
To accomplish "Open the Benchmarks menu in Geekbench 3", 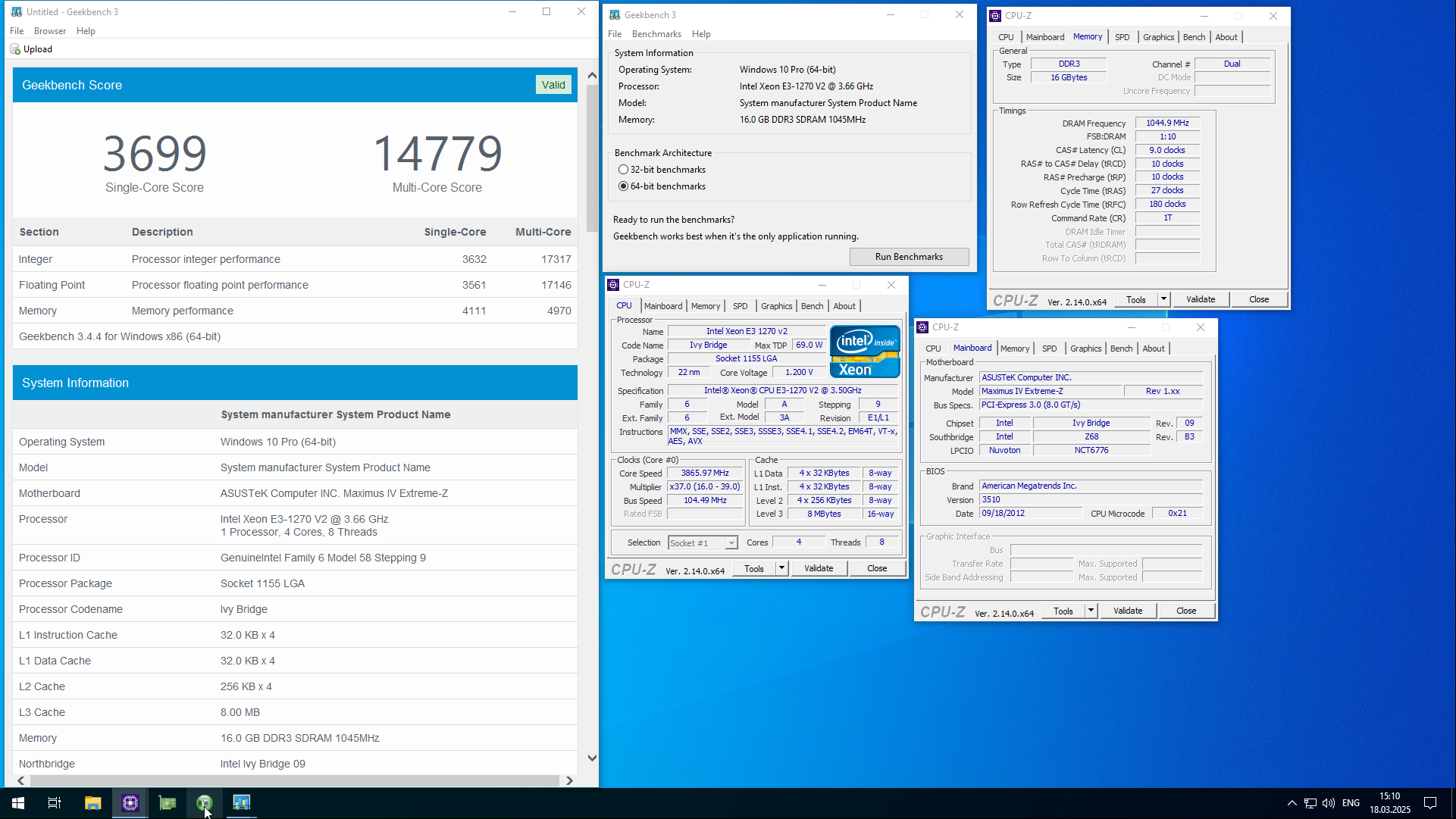I will click(656, 34).
